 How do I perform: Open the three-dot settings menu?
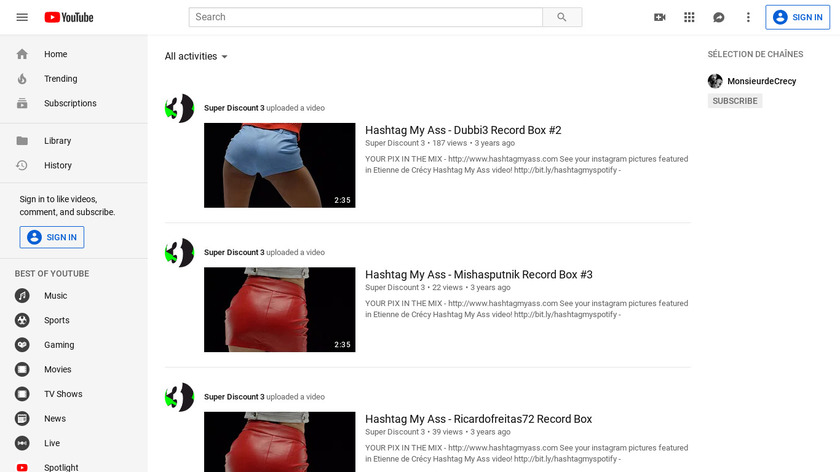point(748,17)
